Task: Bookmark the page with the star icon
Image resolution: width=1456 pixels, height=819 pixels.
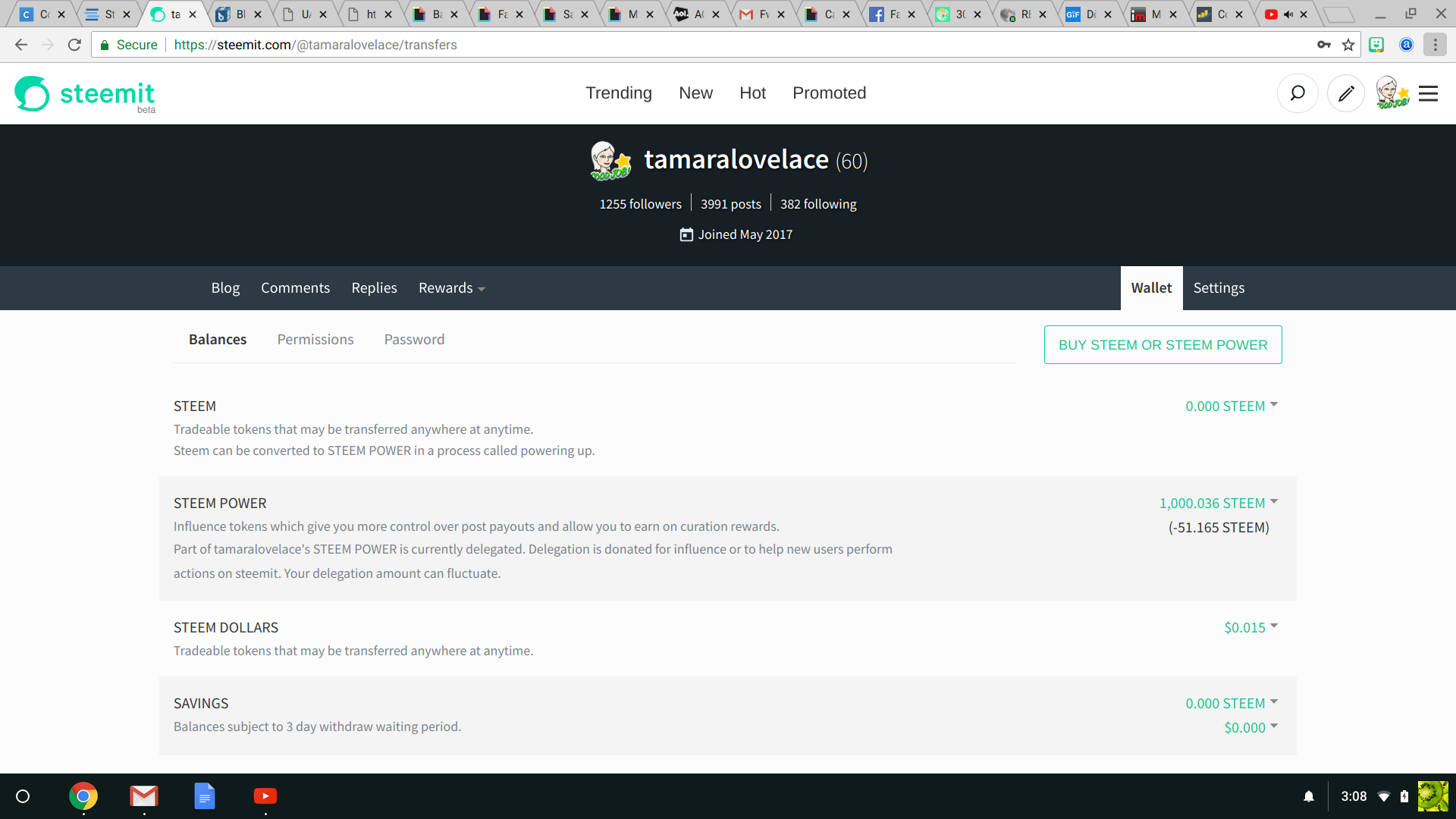Action: [x=1348, y=45]
